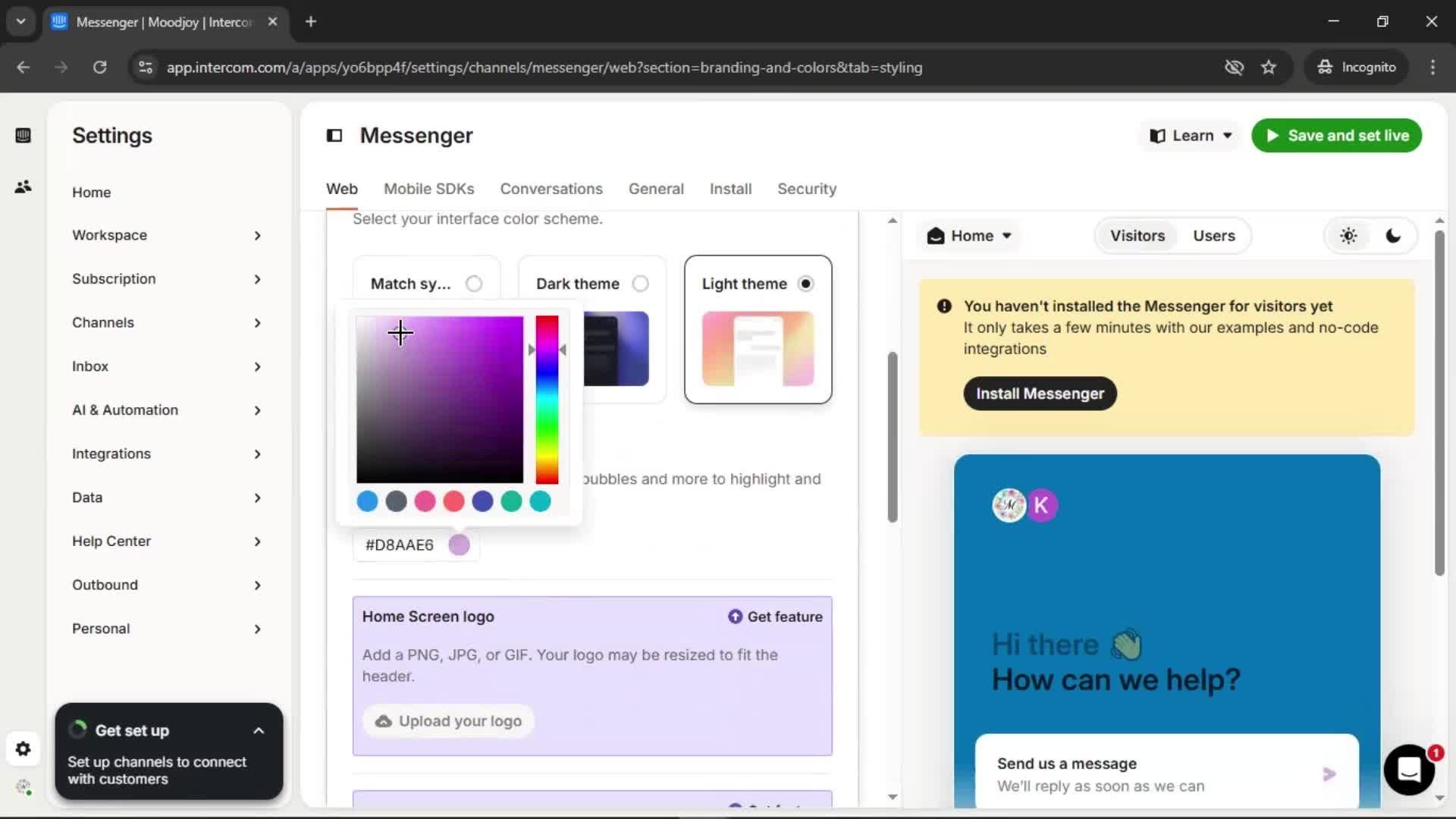Click Upload your logo button
The image size is (1456, 819).
pyautogui.click(x=449, y=721)
